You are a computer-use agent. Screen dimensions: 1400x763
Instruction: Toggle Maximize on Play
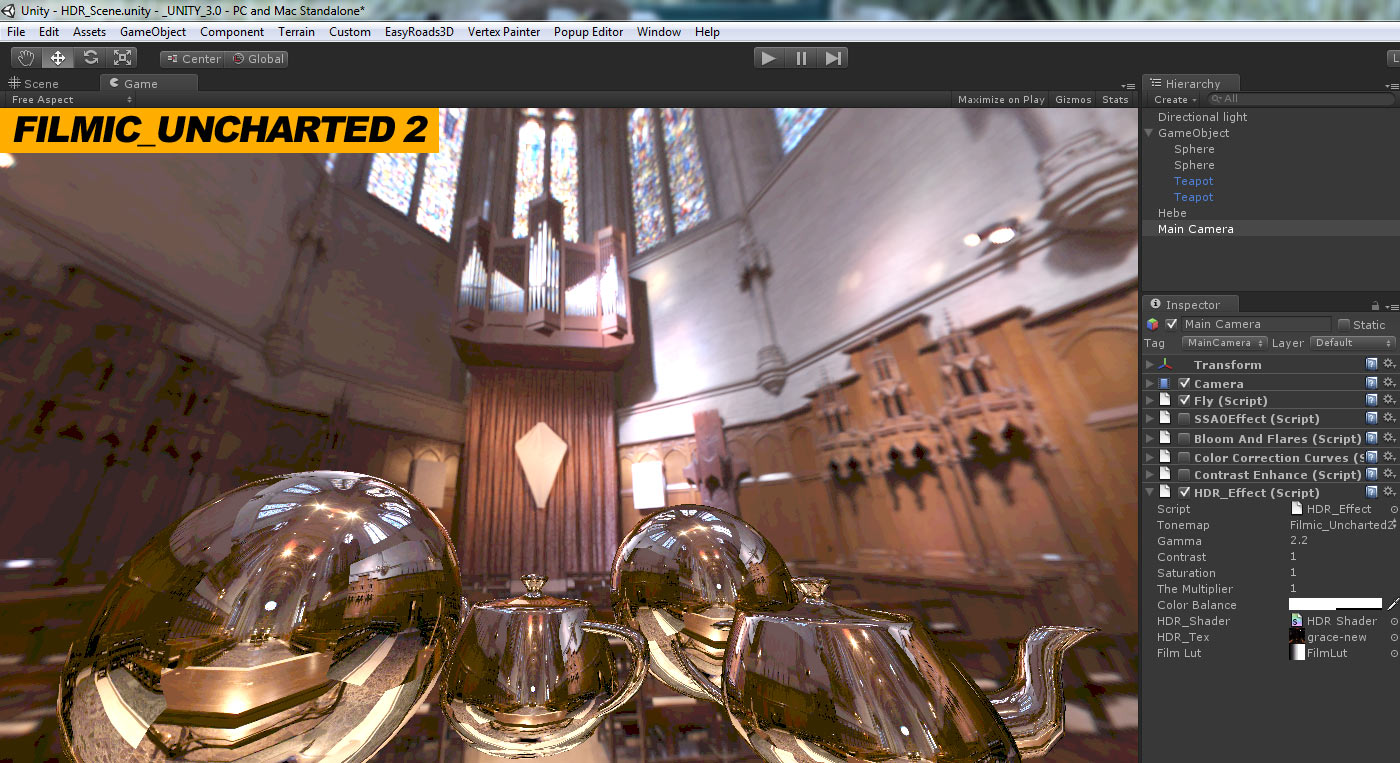coord(1001,99)
